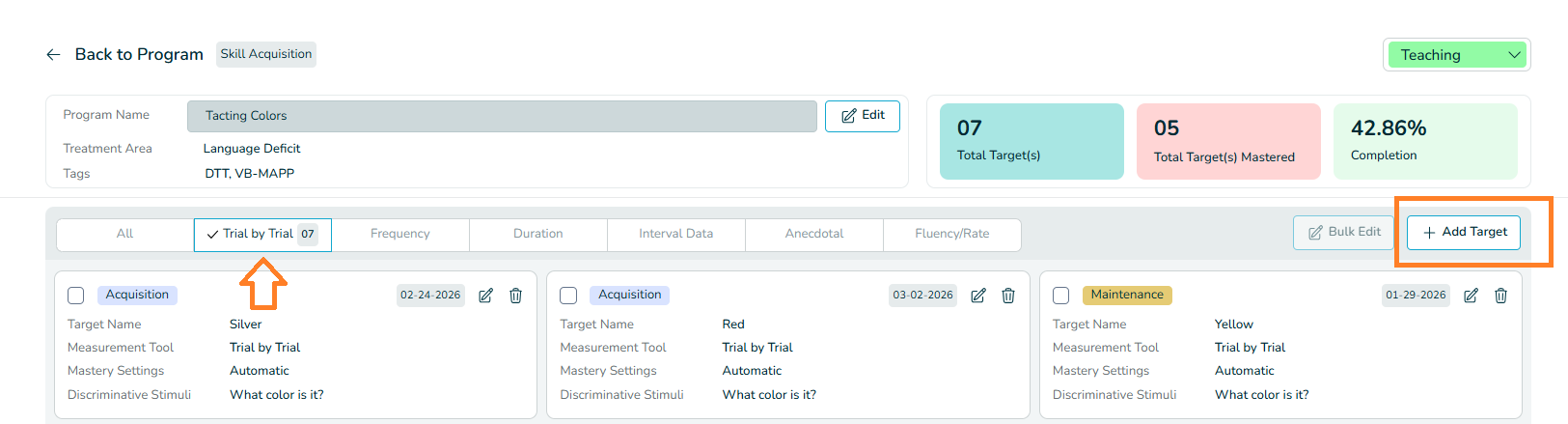Delete the Silver target using trash icon
Viewport: 1568px width, 424px height.
[516, 296]
